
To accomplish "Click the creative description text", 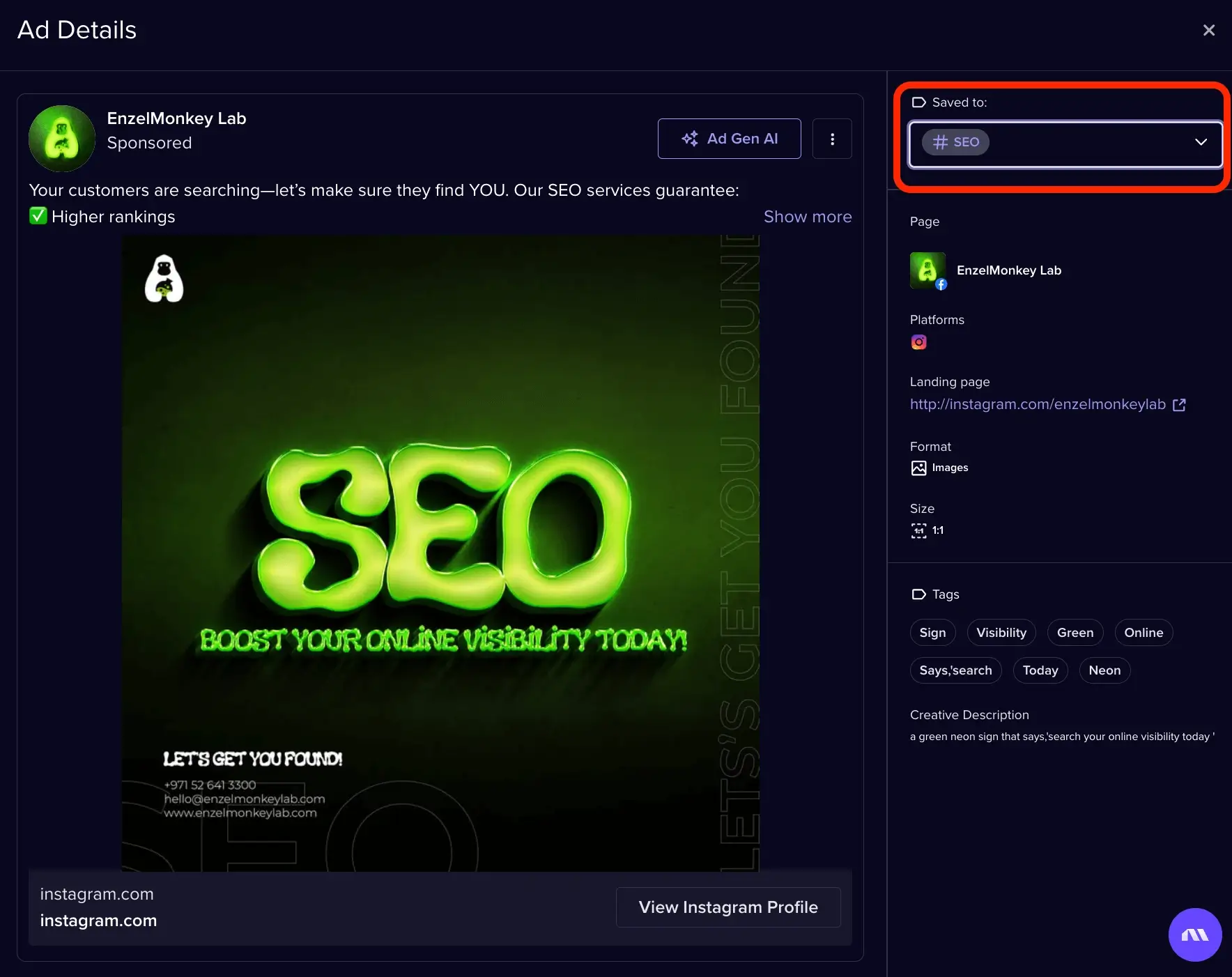I will (x=1062, y=737).
